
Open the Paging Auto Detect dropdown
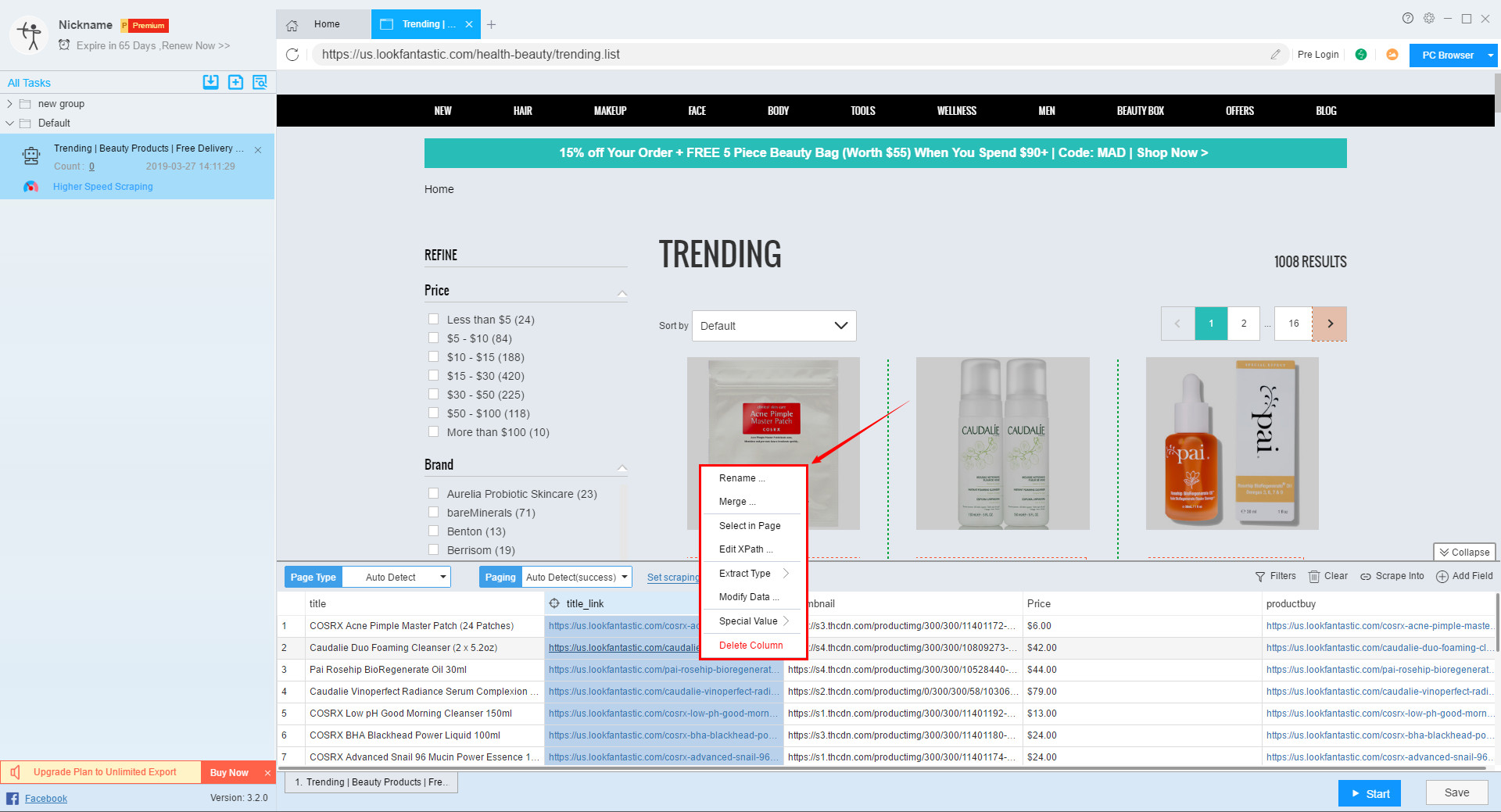click(577, 578)
